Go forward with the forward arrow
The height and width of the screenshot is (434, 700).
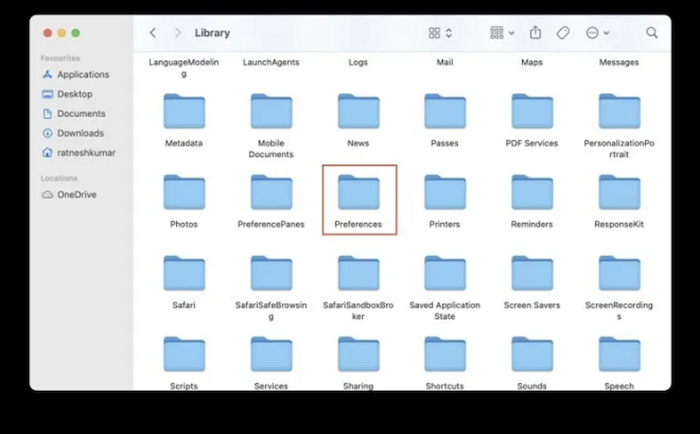178,33
